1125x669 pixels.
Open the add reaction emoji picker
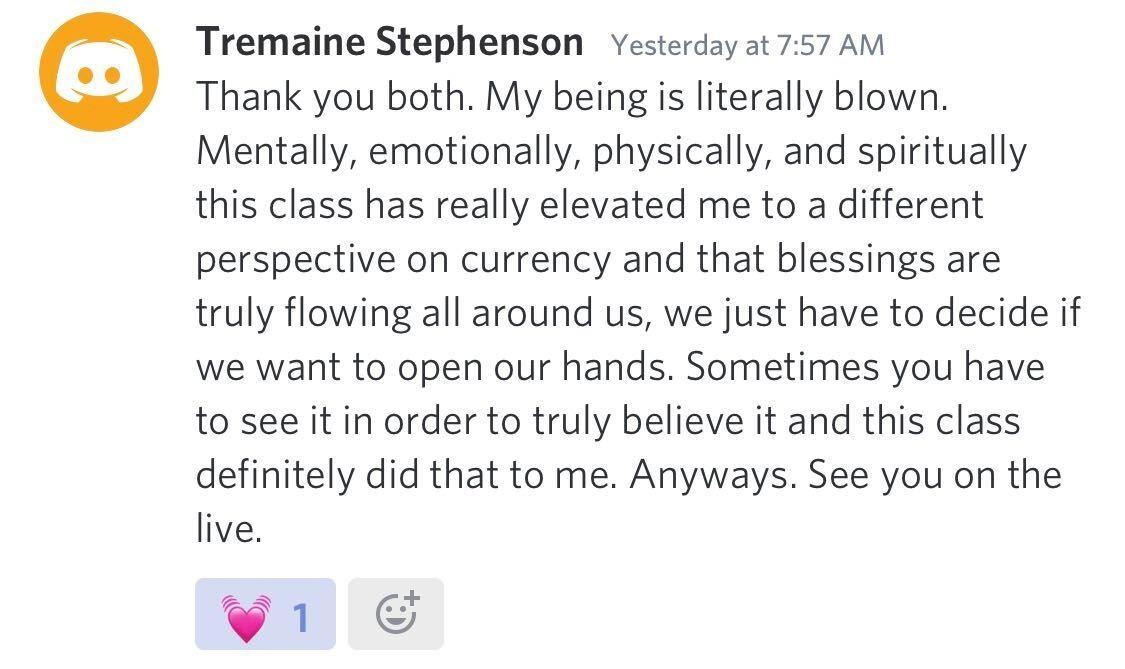pyautogui.click(x=396, y=613)
